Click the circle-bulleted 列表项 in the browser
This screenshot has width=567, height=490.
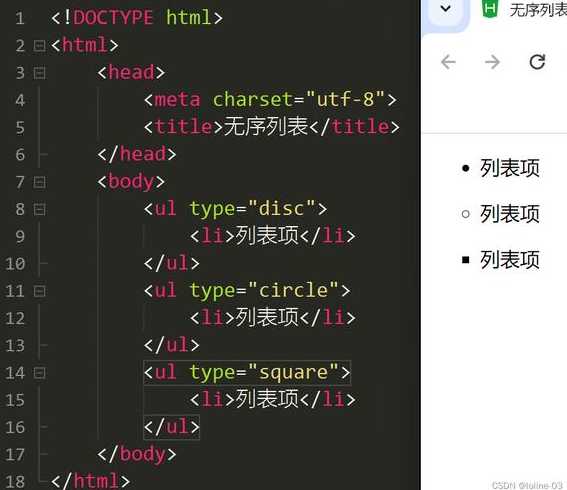coord(510,214)
